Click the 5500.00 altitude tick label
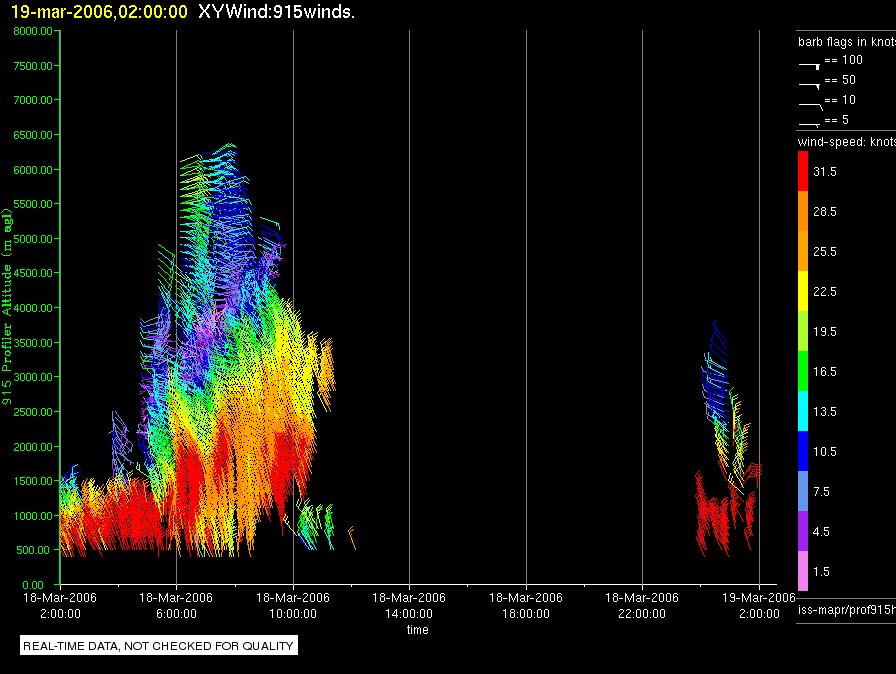 33,204
